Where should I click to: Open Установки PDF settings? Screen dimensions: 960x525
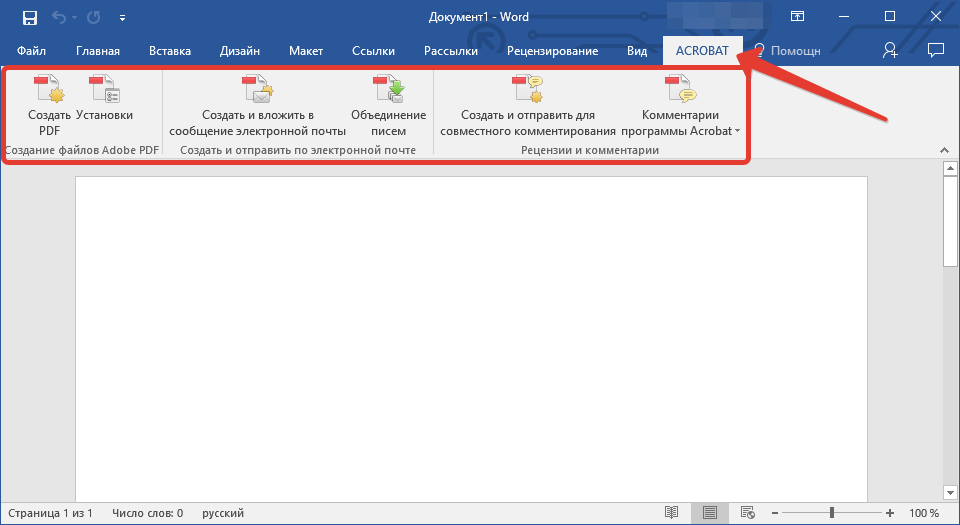(x=105, y=97)
